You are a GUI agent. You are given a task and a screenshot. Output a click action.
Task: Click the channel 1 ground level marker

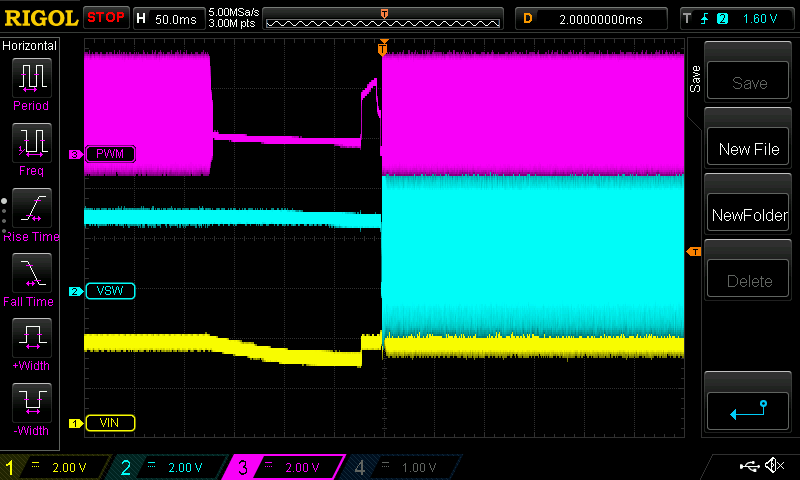pyautogui.click(x=76, y=423)
